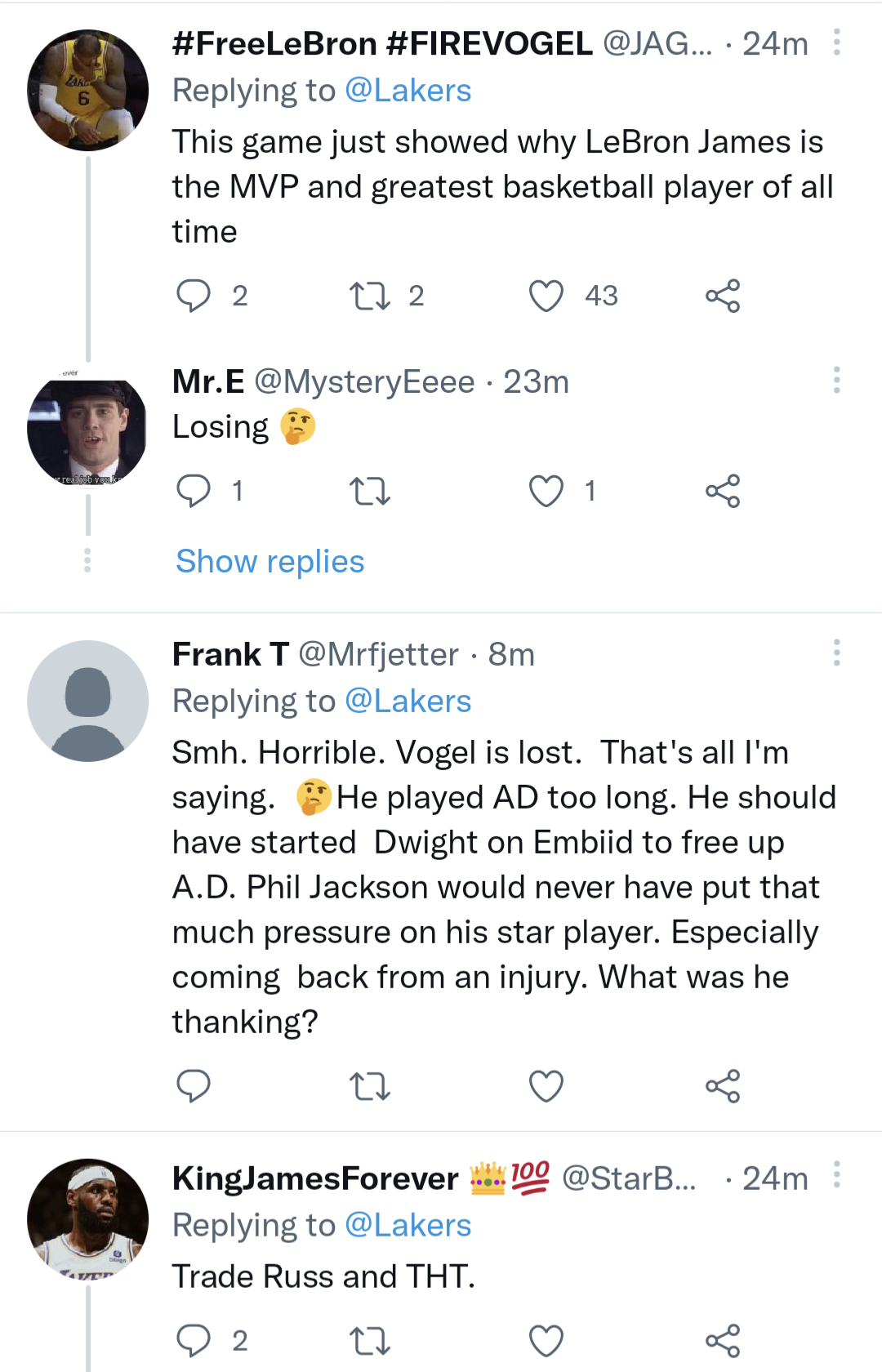This screenshot has width=882, height=1372.
Task: Share the #FreeLeBron tweet about LeBron MVP
Action: 723,296
